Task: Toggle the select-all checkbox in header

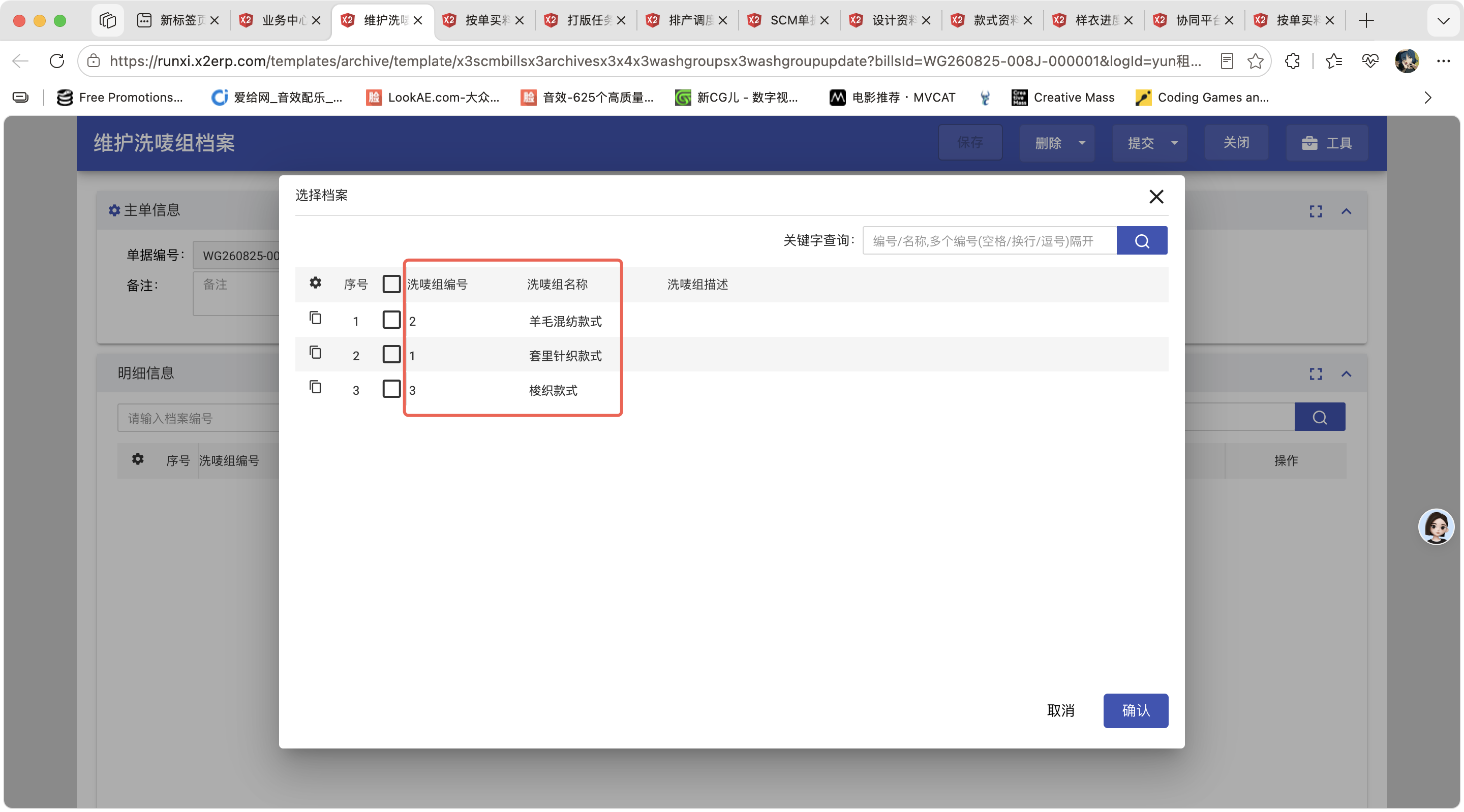Action: 391,284
